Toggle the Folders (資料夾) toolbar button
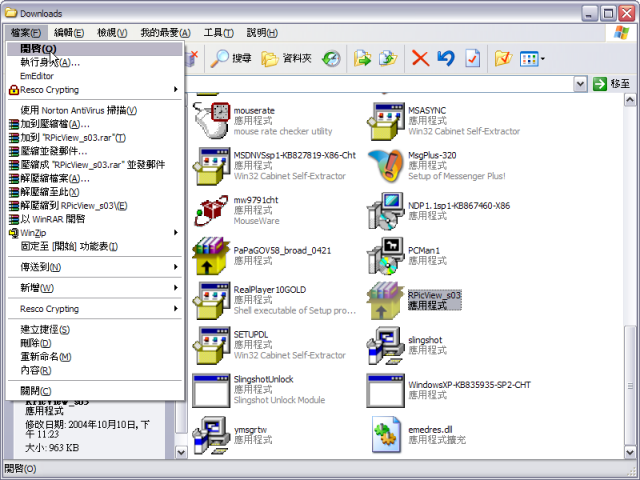This screenshot has width=640, height=480. tap(287, 59)
